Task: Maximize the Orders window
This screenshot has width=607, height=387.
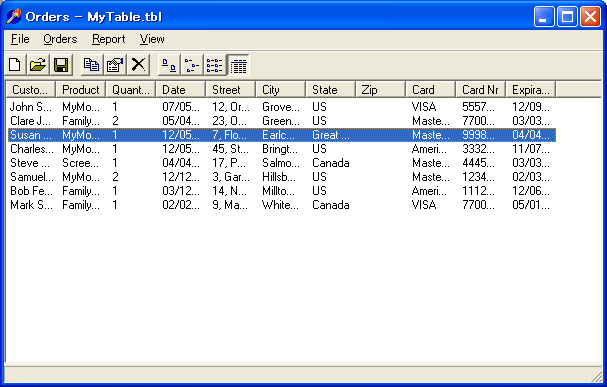Action: (567, 17)
